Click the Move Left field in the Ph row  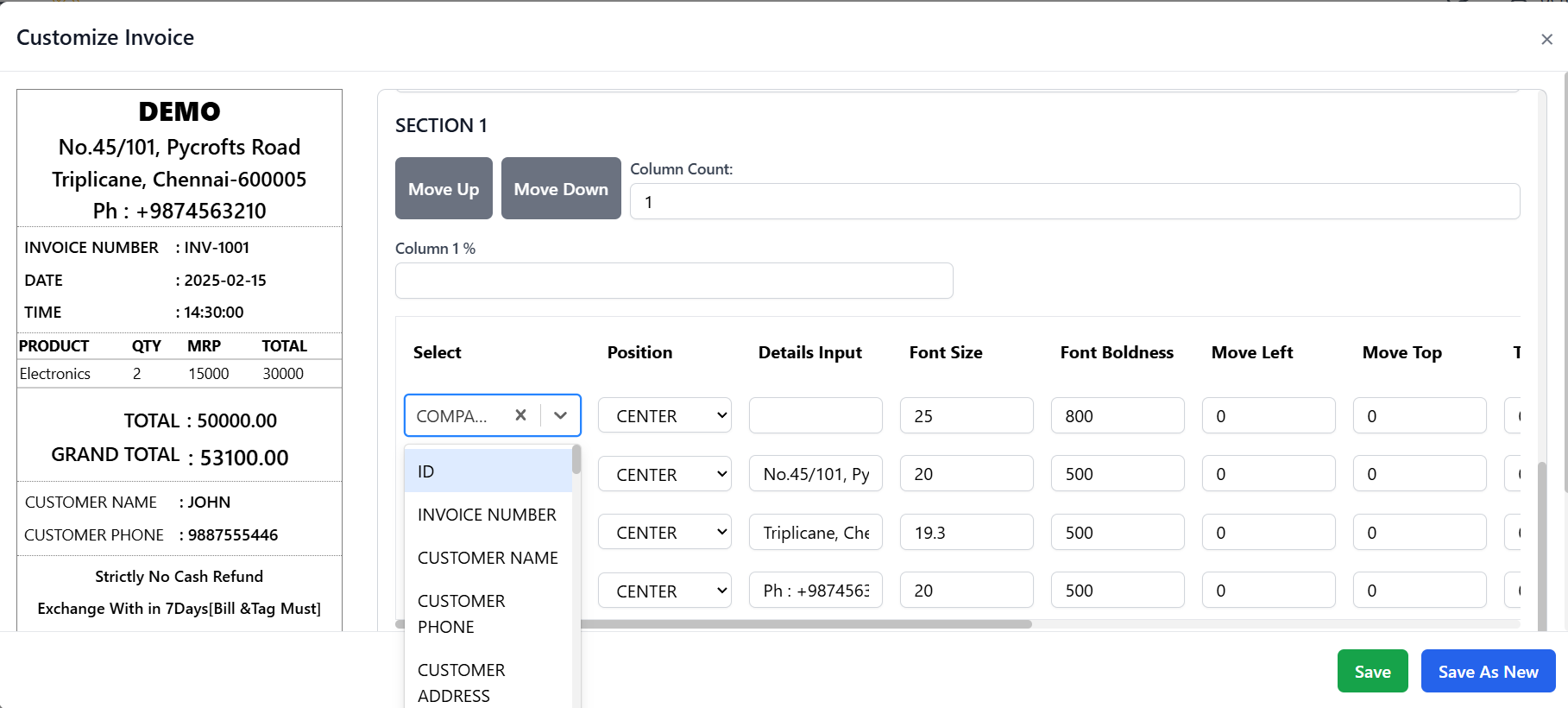[x=1269, y=590]
